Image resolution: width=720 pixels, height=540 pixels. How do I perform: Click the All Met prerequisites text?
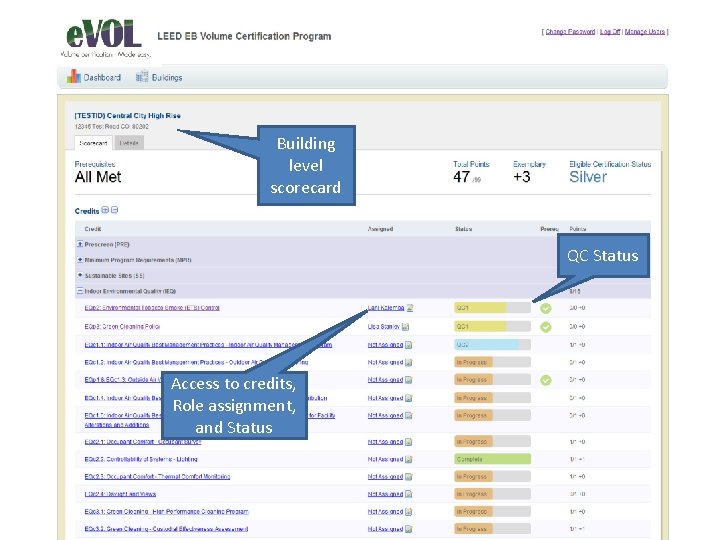98,177
